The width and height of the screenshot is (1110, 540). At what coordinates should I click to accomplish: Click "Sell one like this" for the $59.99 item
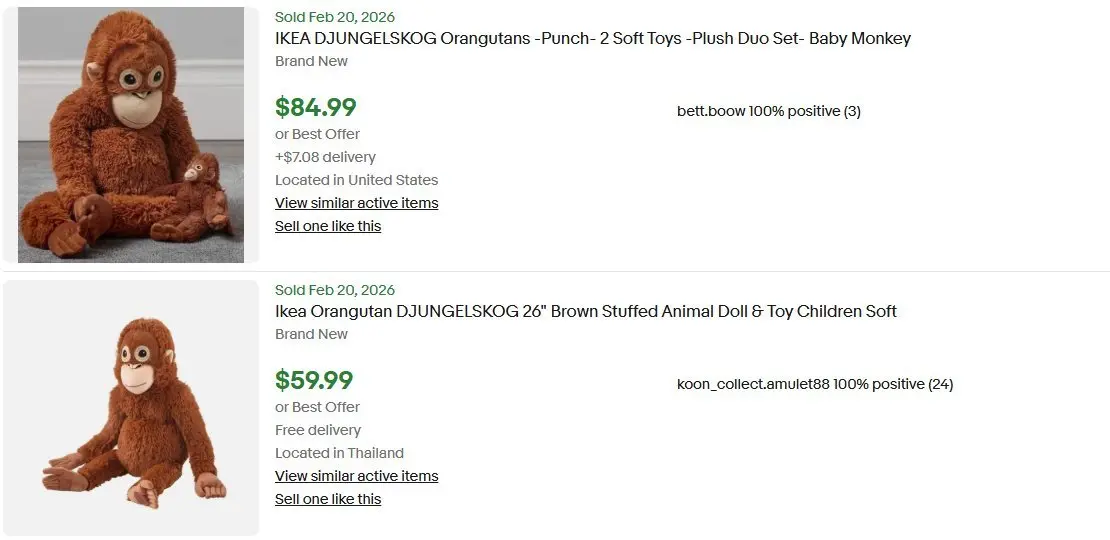(328, 499)
